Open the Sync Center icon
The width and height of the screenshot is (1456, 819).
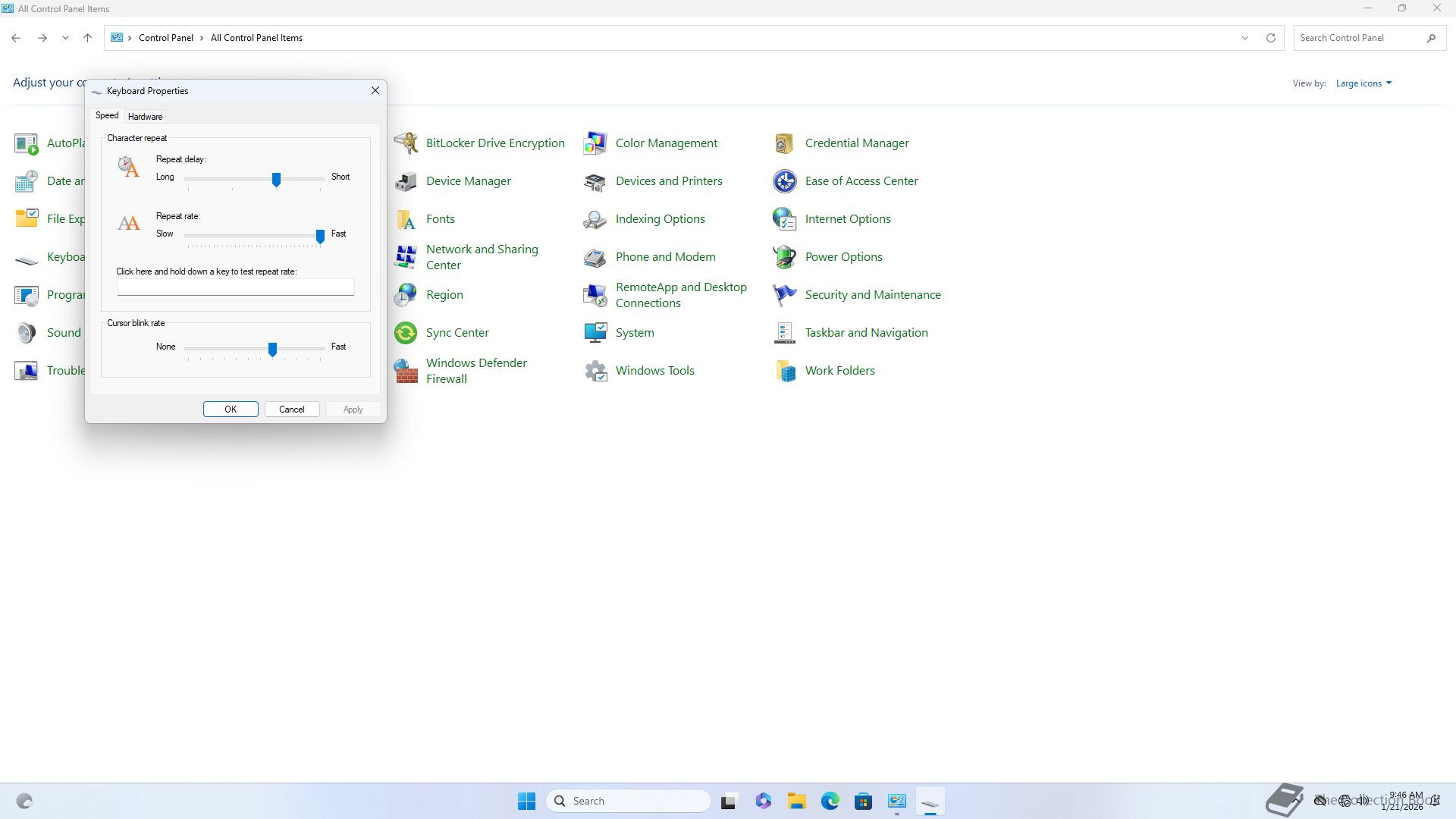(406, 333)
